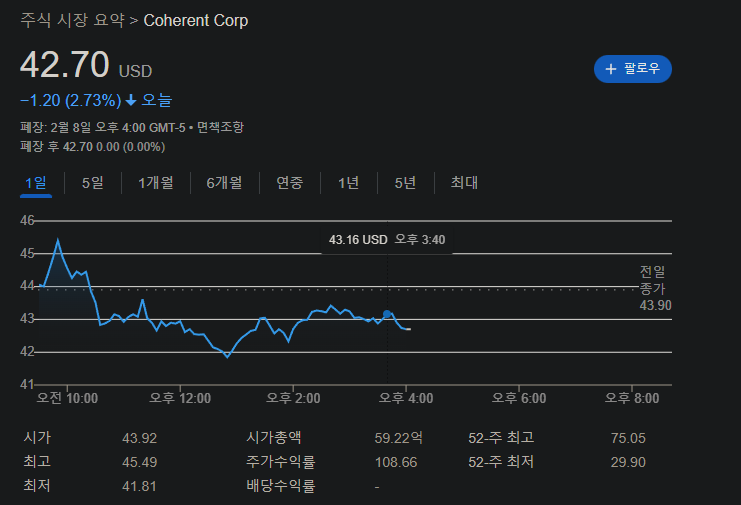This screenshot has height=505, width=741.
Task: Select the 5년 range tab
Action: tap(405, 183)
